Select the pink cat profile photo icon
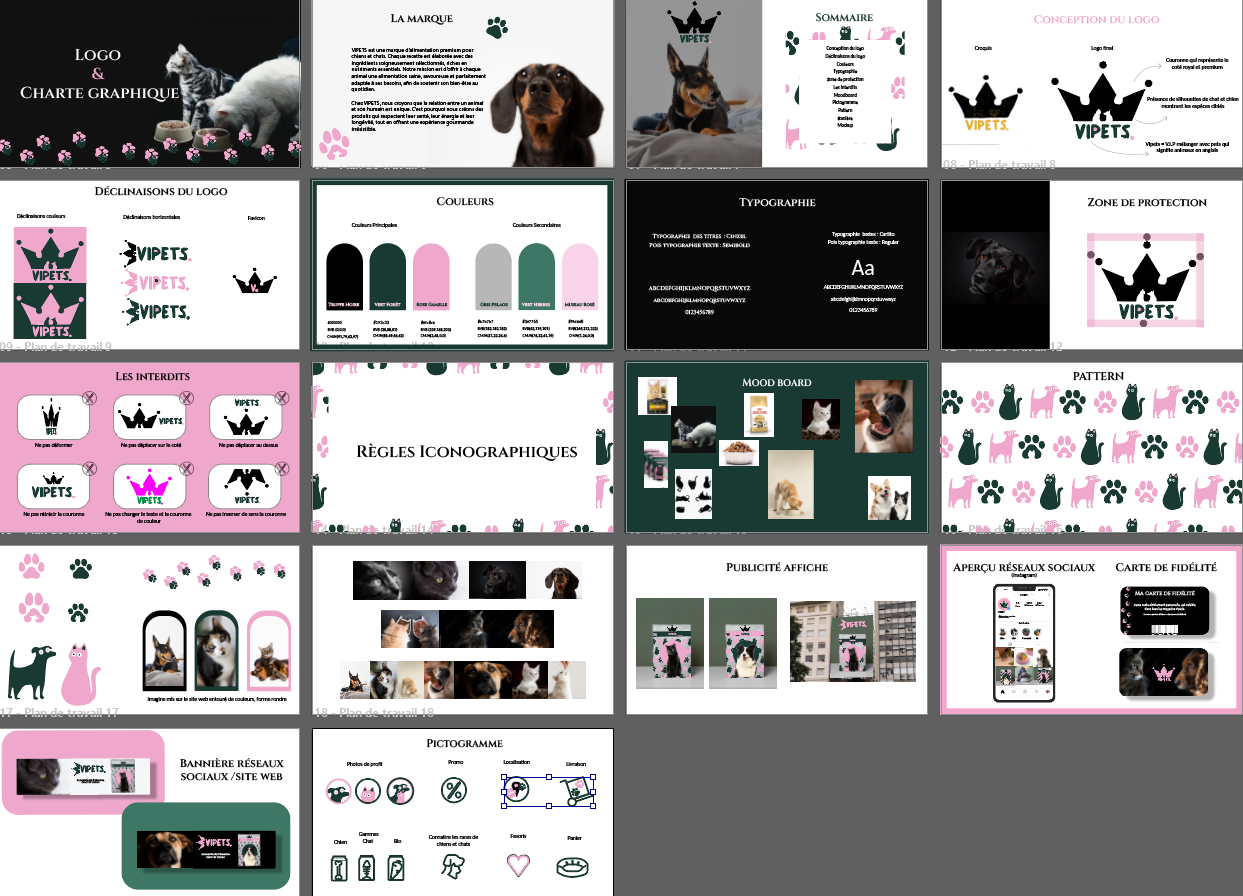 (369, 792)
